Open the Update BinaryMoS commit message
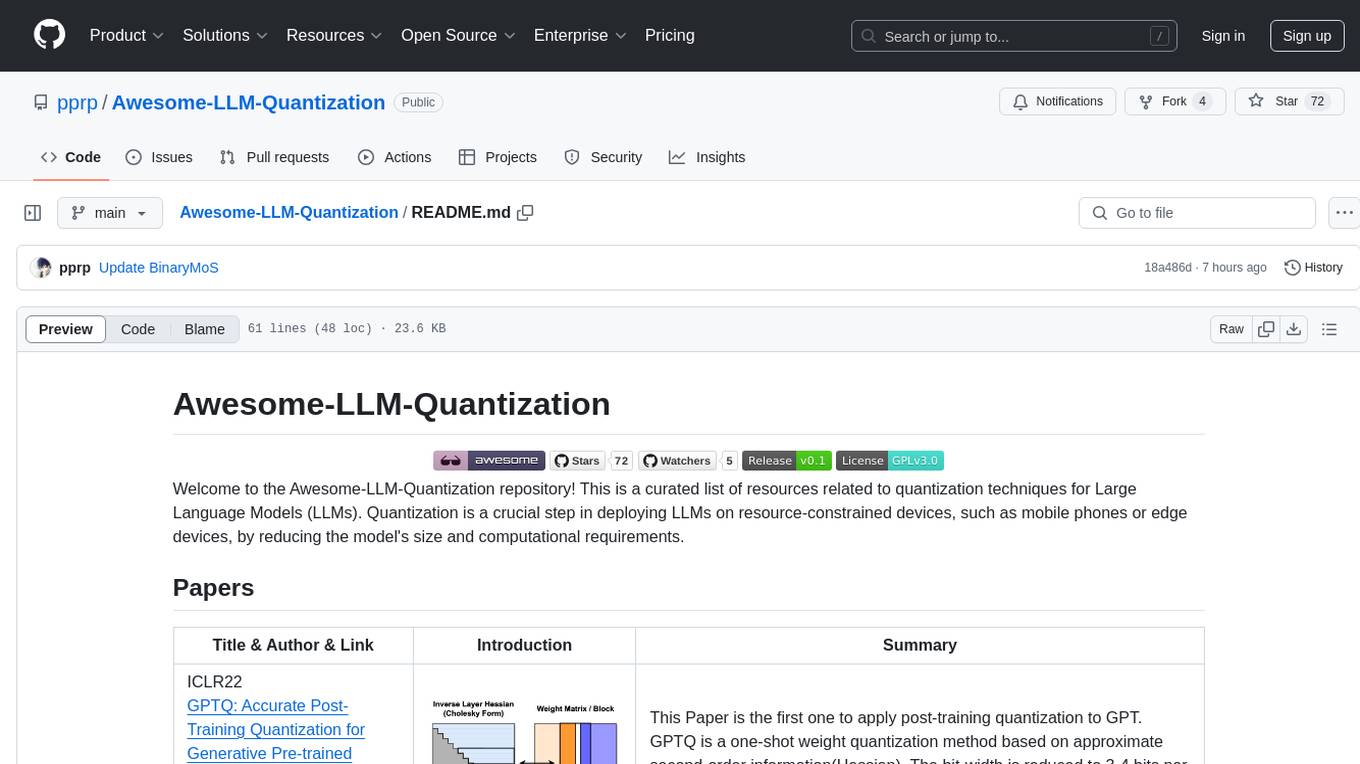The image size is (1360, 764). point(159,267)
